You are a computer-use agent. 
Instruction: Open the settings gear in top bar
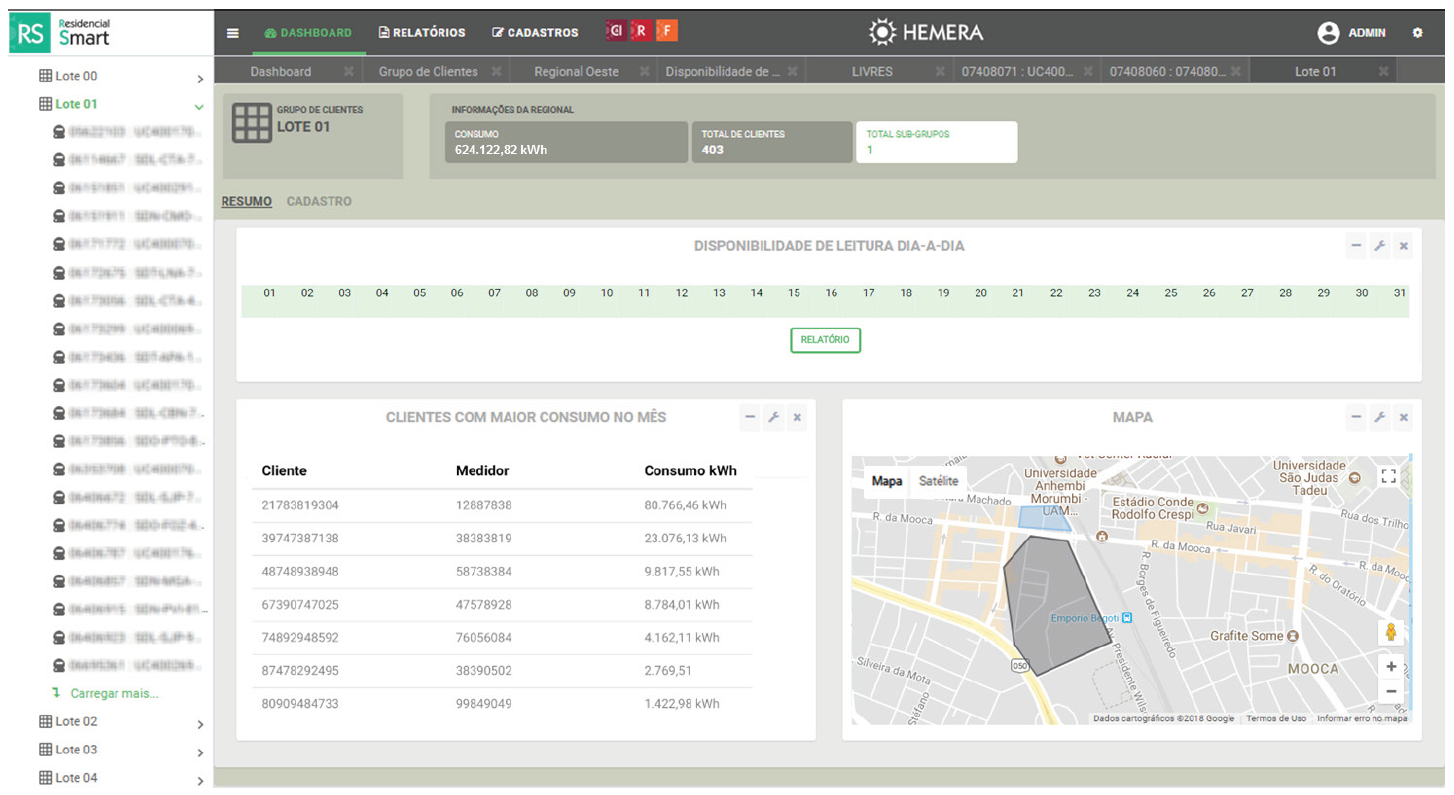point(1417,33)
